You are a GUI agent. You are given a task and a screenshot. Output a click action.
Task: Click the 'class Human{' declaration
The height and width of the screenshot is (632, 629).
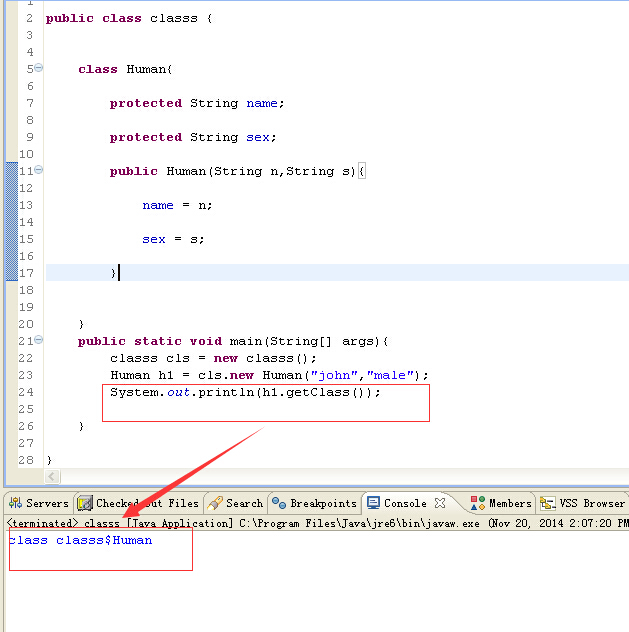point(125,69)
